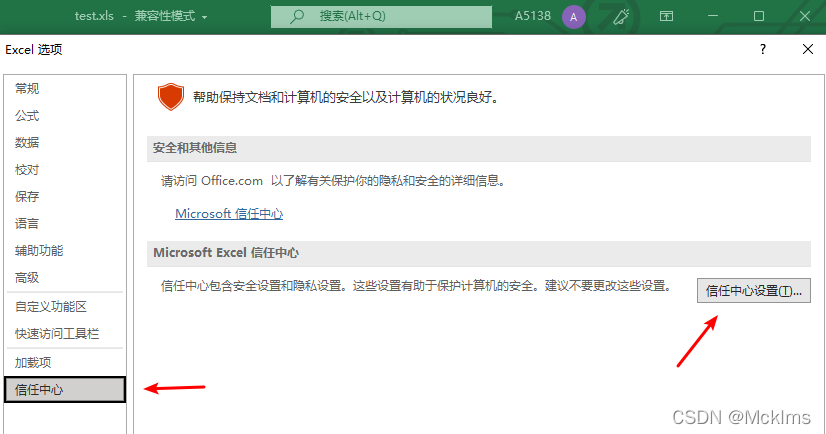The height and width of the screenshot is (434, 826).
Task: Open the purple account avatar A
Action: 574,17
